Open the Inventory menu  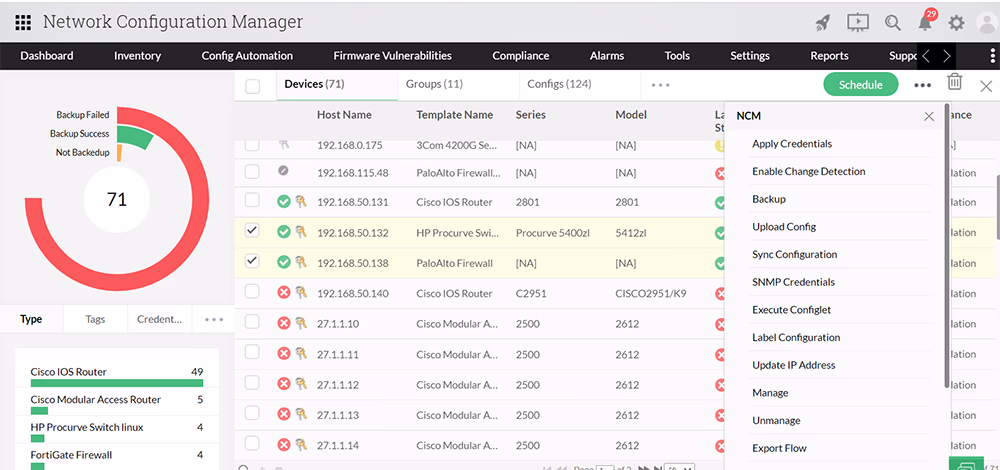coord(137,55)
